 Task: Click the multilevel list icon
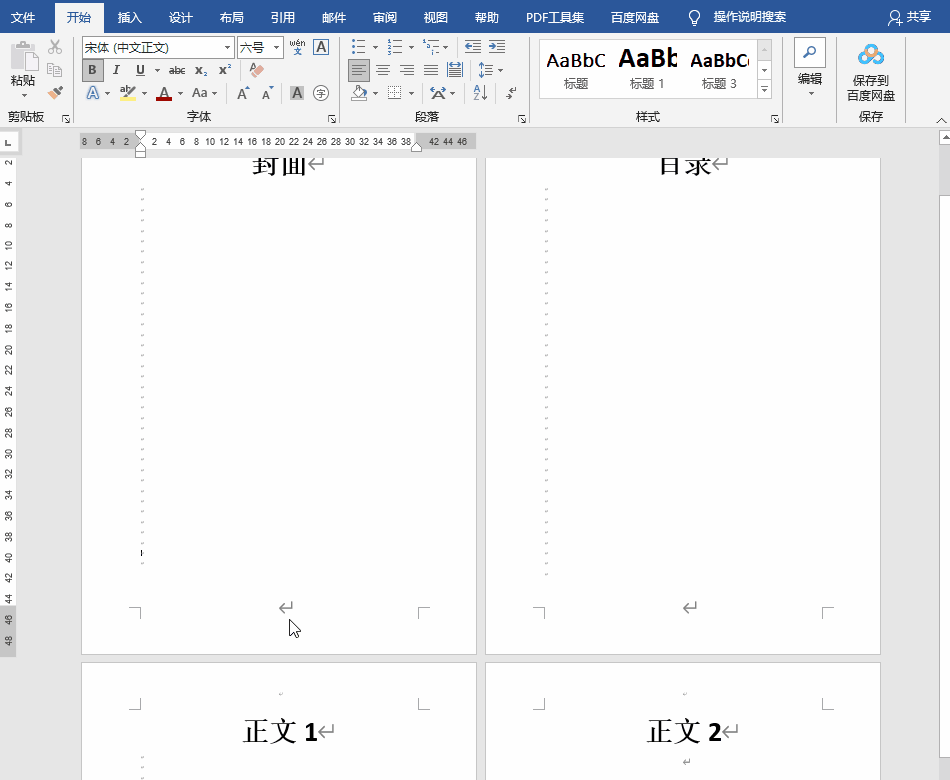point(431,47)
